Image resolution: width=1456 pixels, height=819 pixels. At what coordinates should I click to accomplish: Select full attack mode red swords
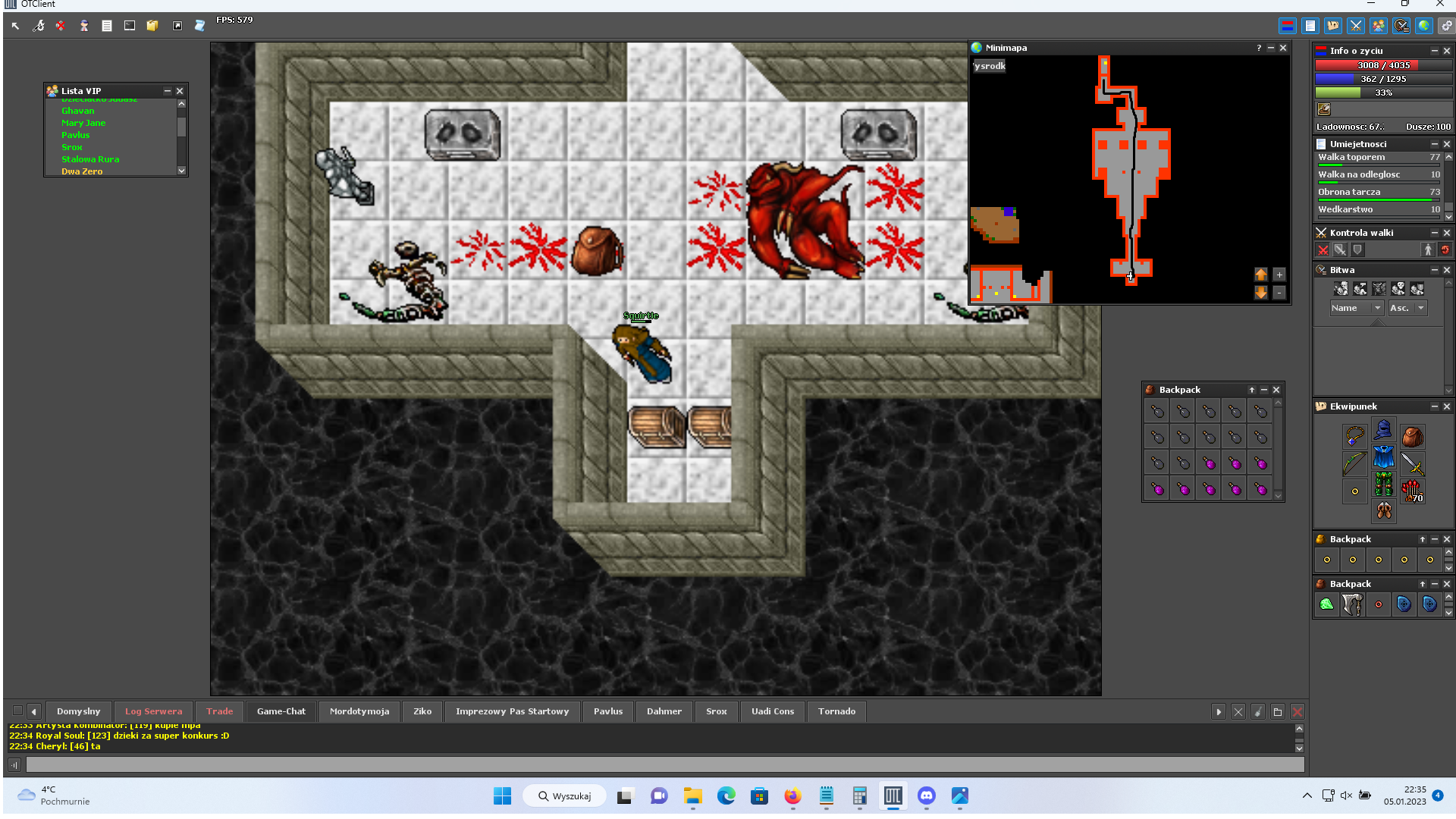(x=1323, y=249)
